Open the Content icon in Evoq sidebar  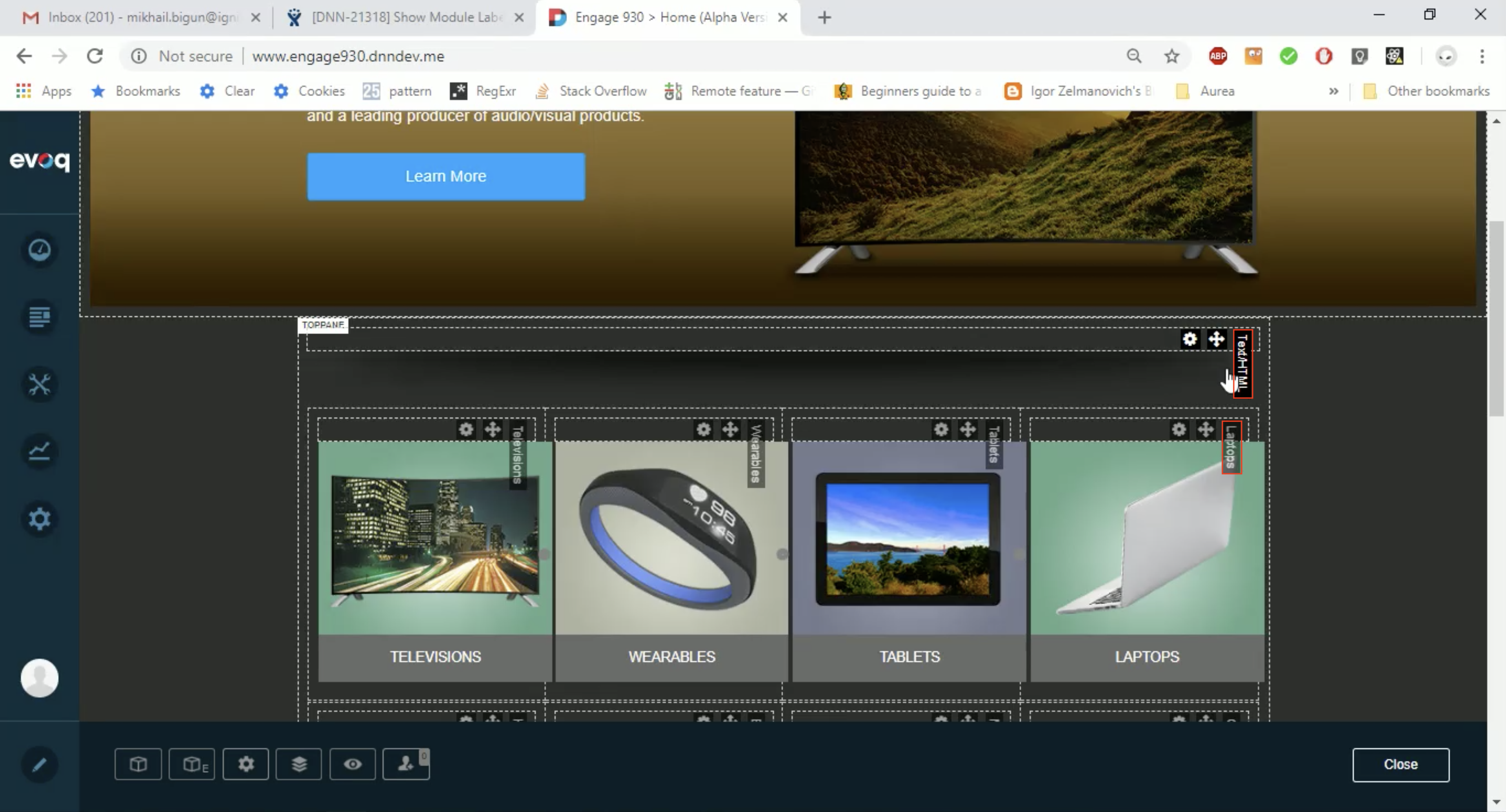click(x=39, y=318)
